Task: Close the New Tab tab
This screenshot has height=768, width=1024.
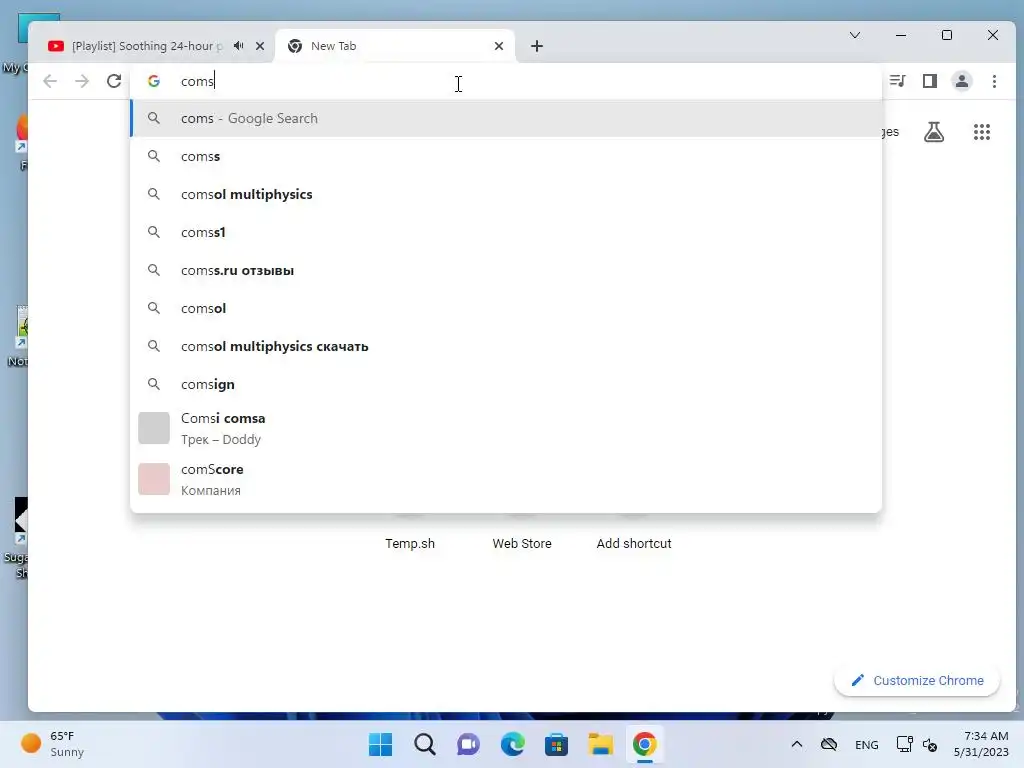Action: coord(499,46)
